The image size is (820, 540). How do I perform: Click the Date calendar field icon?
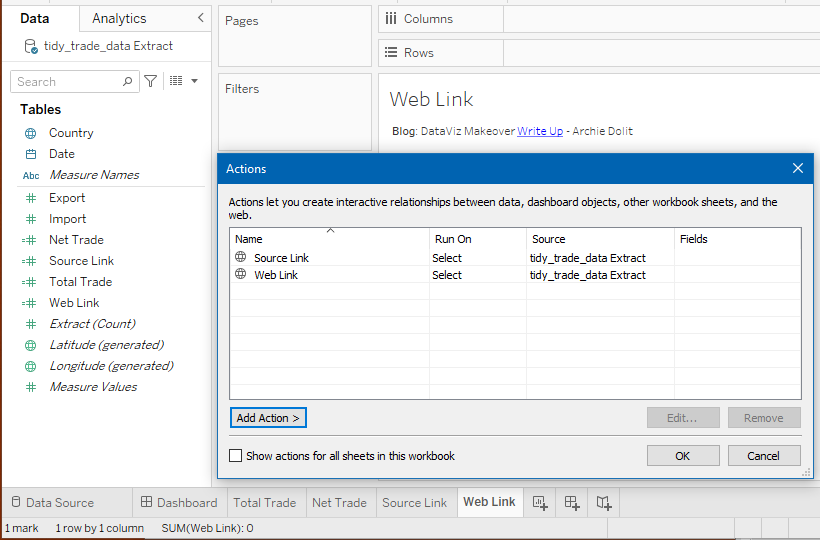click(x=30, y=154)
